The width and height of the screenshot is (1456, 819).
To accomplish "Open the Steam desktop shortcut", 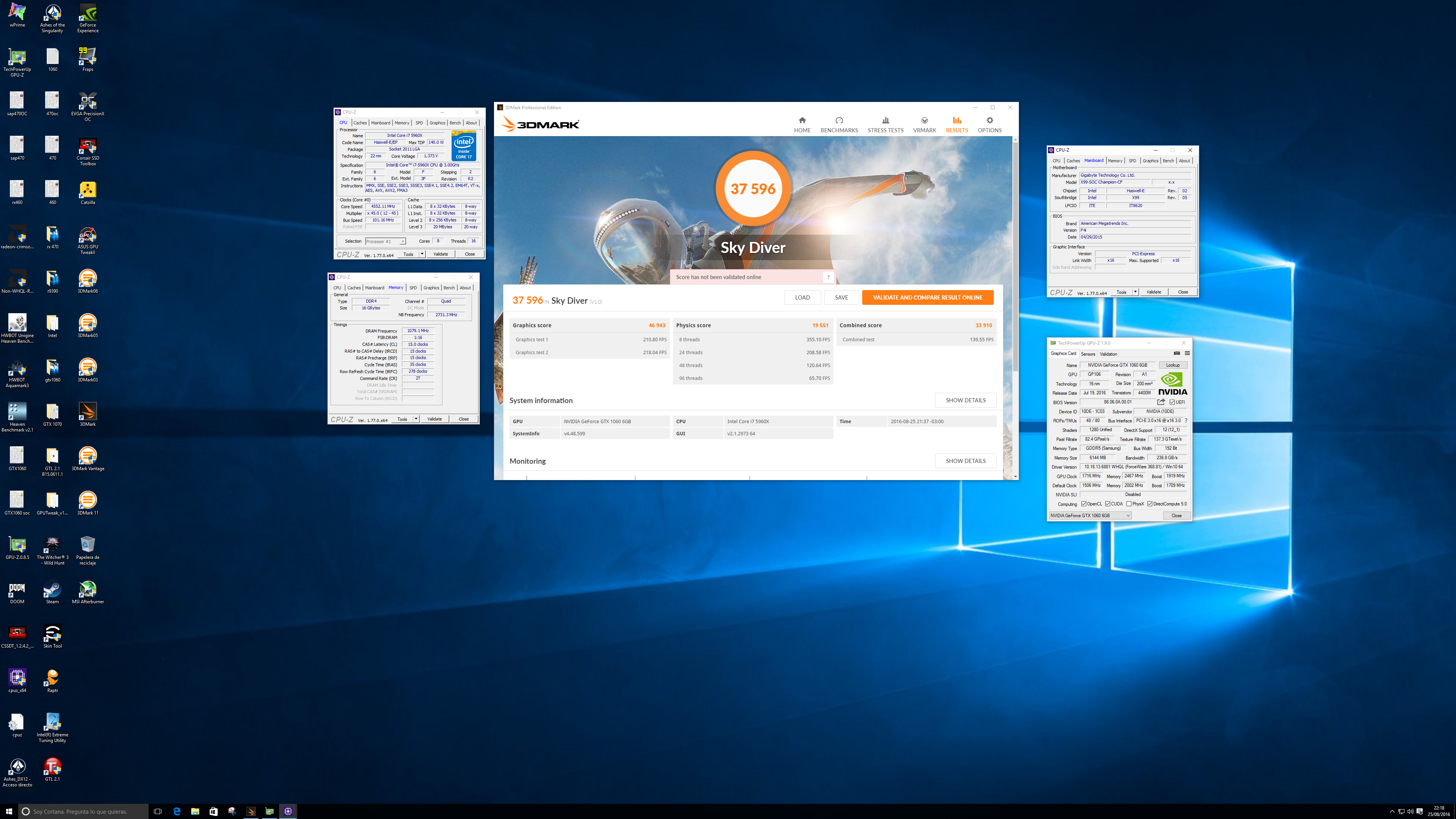I will click(x=52, y=592).
